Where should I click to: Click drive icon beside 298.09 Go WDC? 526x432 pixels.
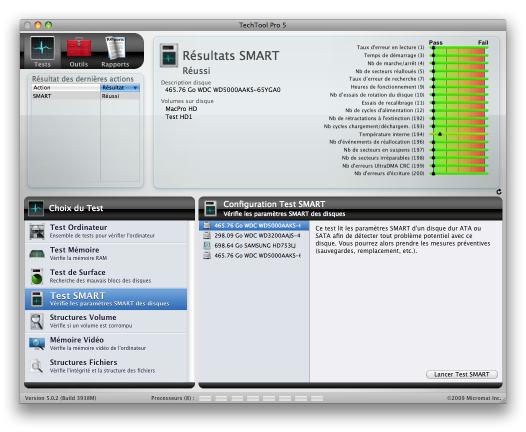(x=207, y=235)
